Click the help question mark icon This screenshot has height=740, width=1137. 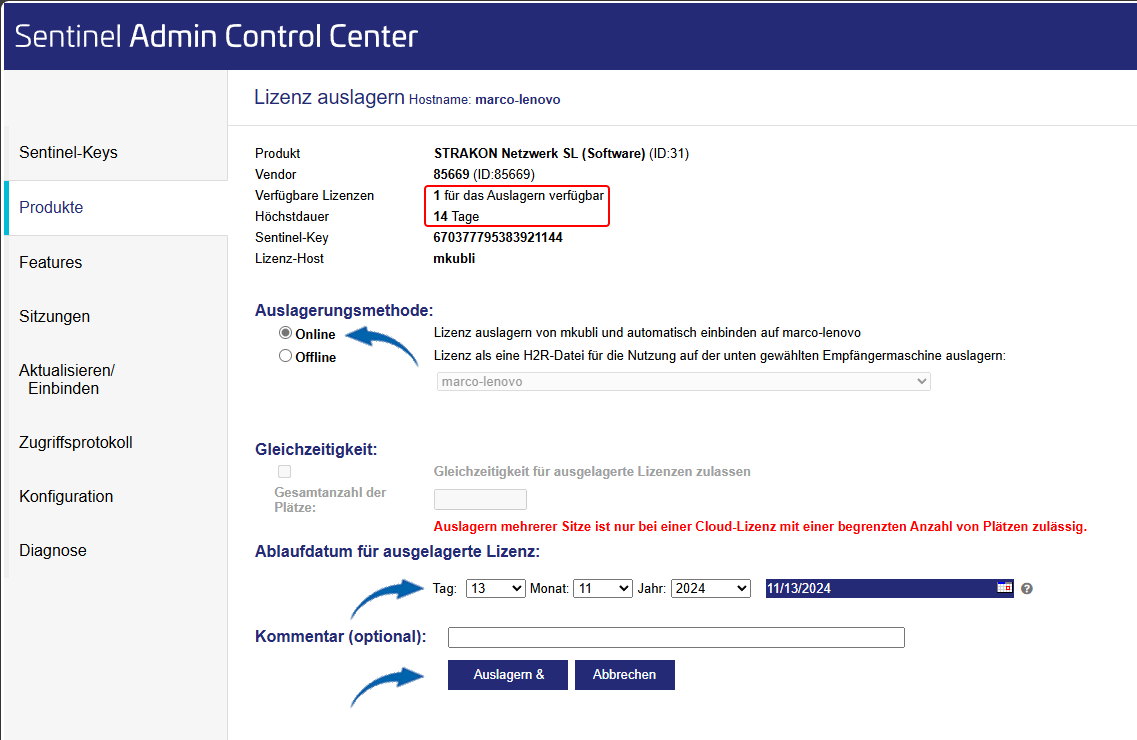coord(1027,589)
